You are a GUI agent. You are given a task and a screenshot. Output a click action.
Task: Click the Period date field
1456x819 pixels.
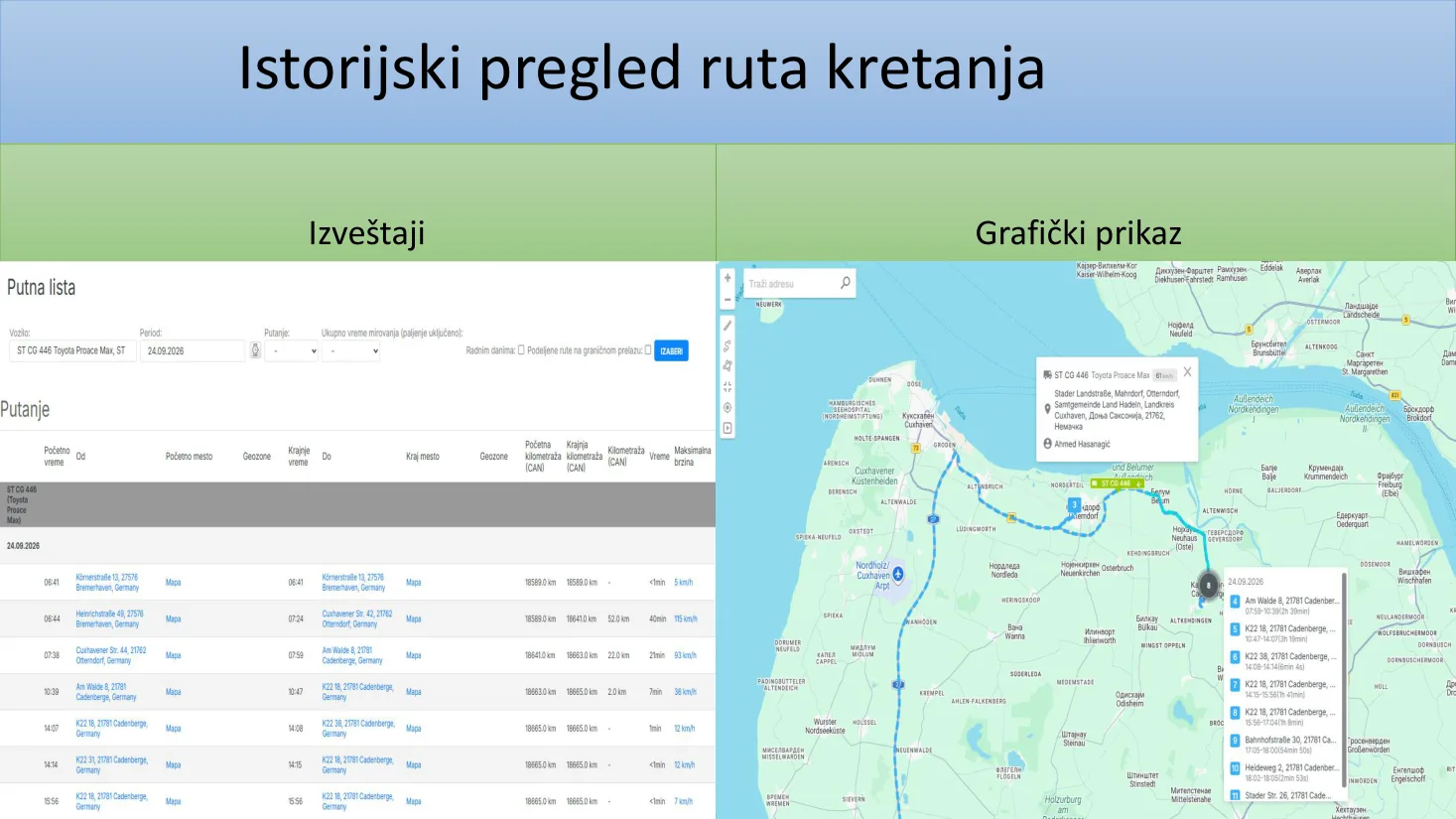point(193,350)
